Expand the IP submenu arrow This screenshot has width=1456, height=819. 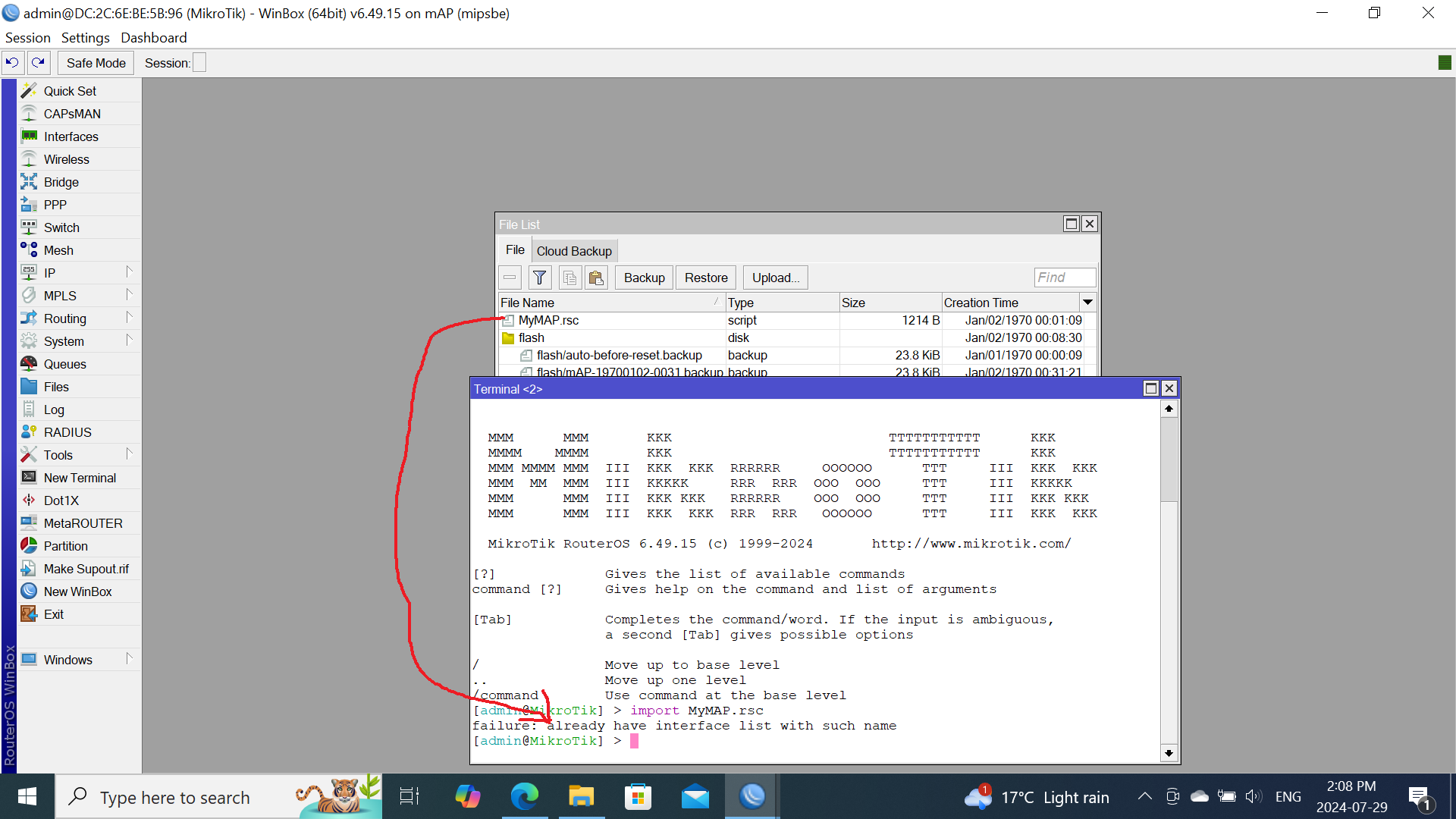130,272
